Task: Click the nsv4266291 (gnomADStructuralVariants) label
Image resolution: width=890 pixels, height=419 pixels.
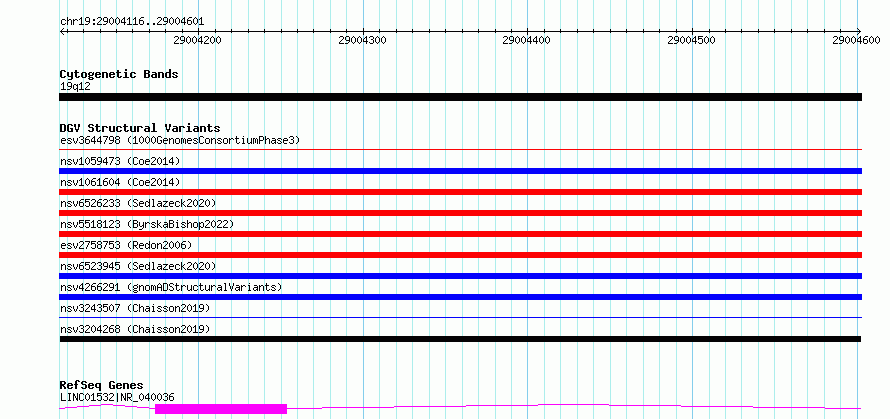Action: pos(171,287)
